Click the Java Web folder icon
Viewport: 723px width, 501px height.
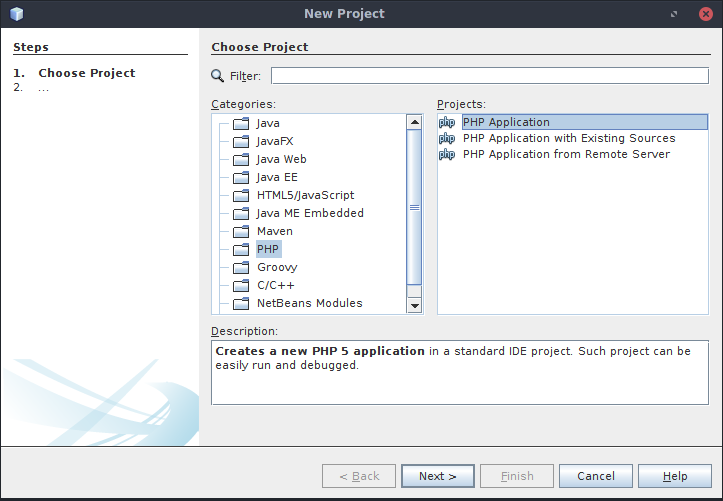pos(241,159)
